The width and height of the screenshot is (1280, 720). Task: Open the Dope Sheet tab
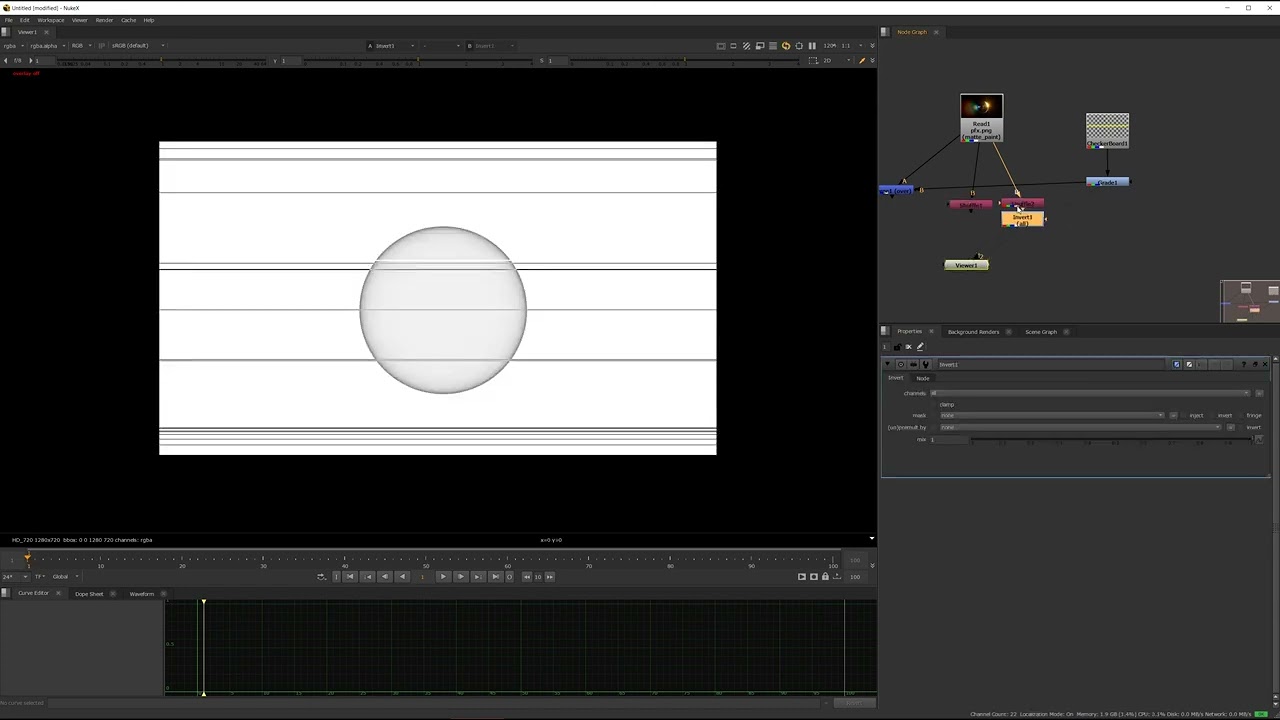coord(89,594)
